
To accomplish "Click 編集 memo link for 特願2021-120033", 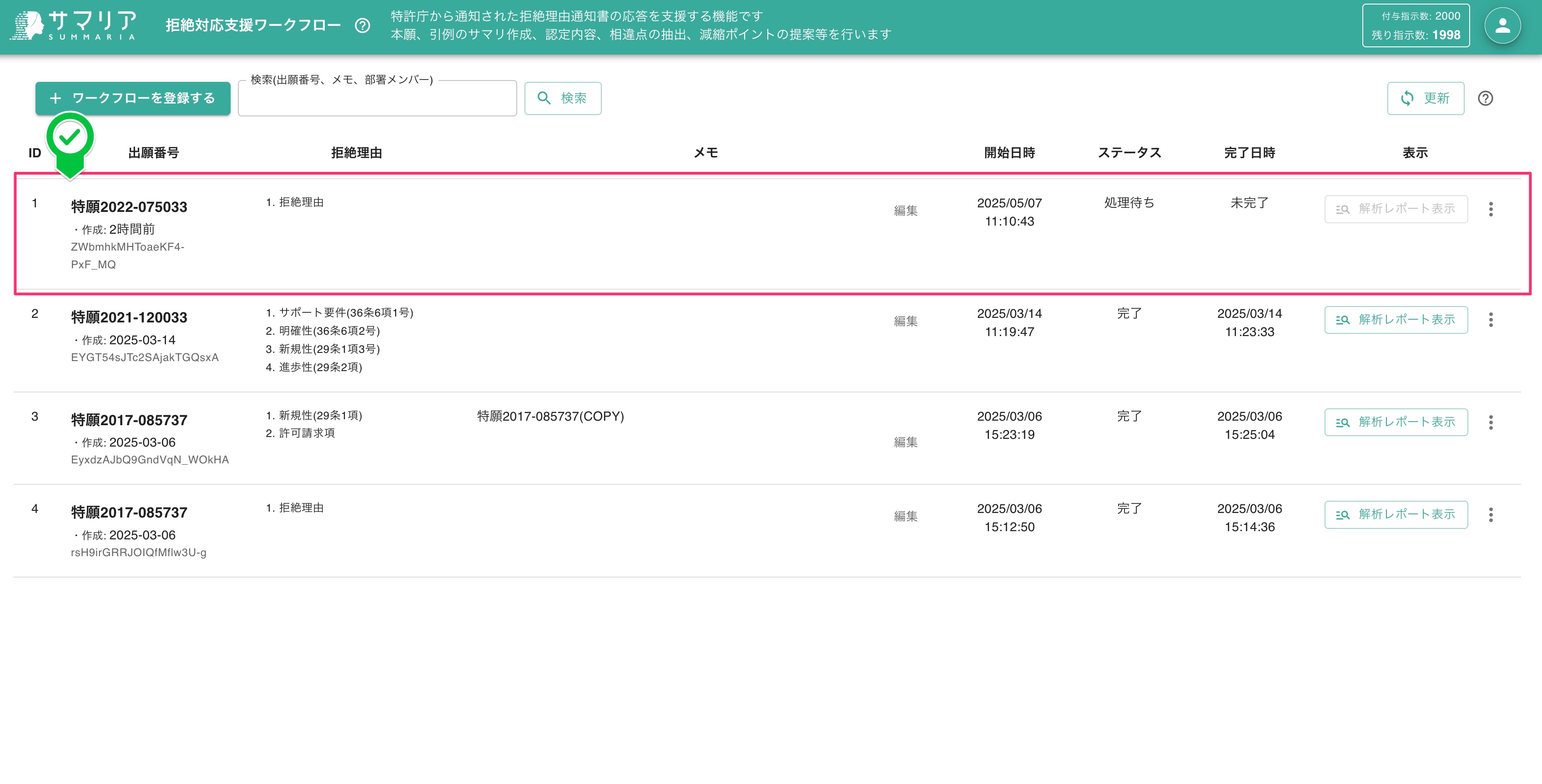I will pos(905,322).
